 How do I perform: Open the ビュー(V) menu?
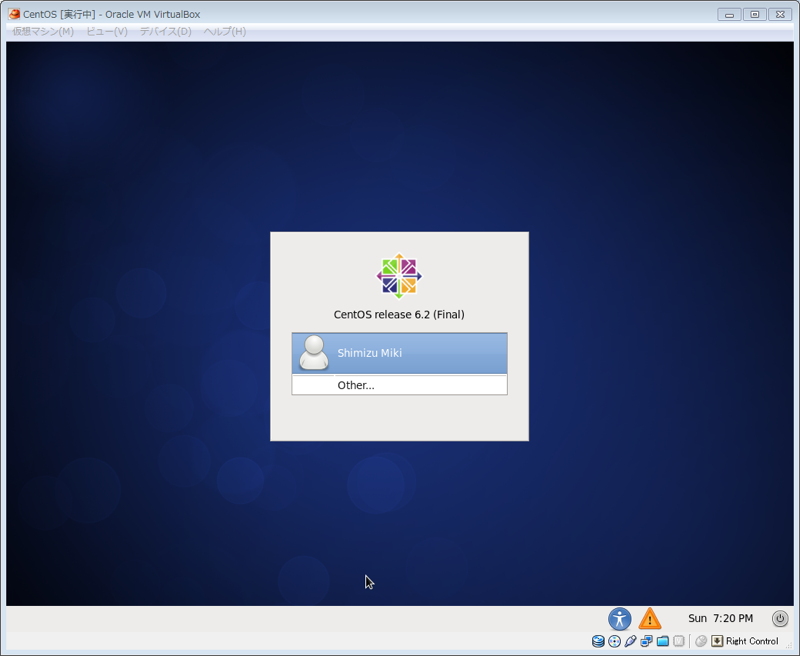107,32
